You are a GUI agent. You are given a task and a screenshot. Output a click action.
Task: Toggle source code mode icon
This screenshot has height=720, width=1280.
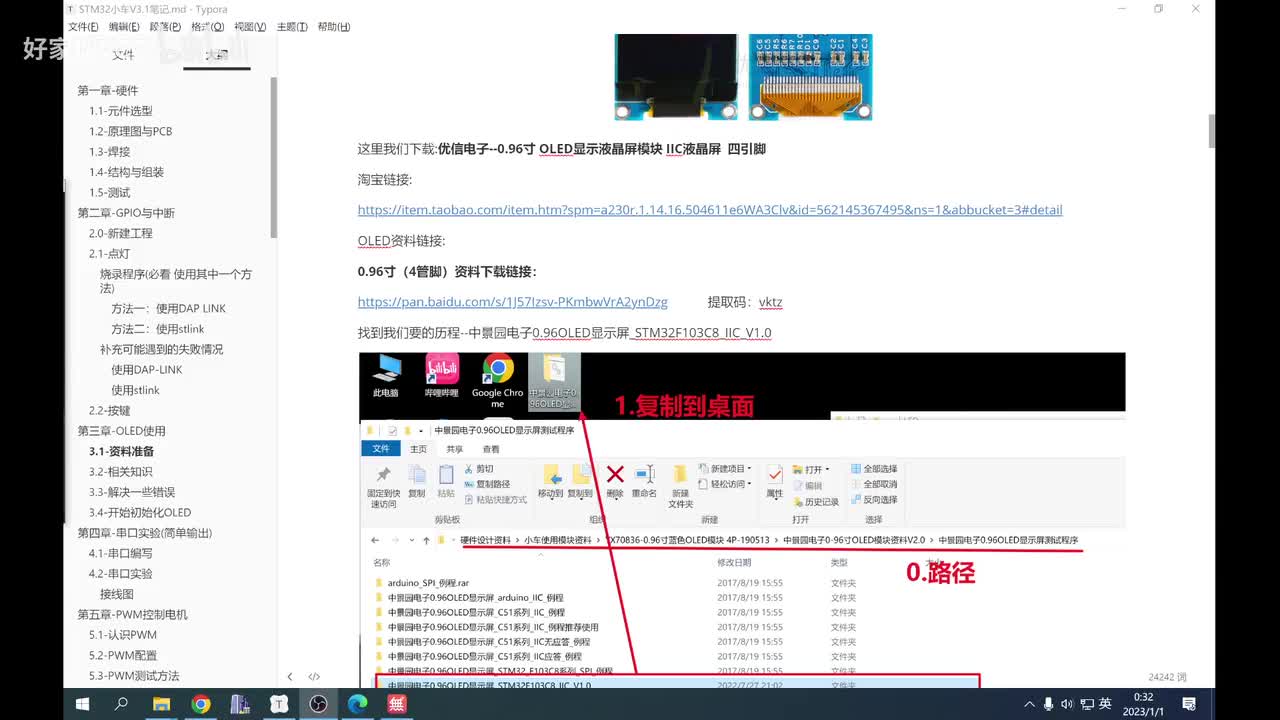(x=314, y=677)
